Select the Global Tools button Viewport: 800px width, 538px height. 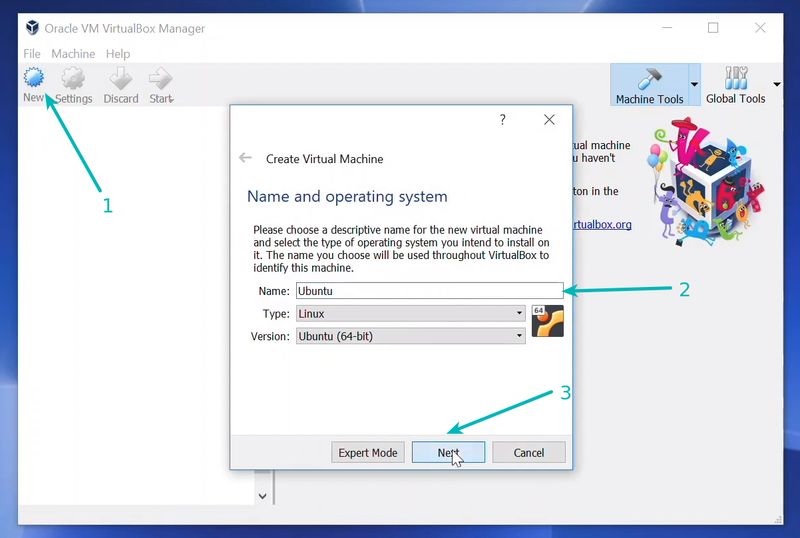point(735,85)
